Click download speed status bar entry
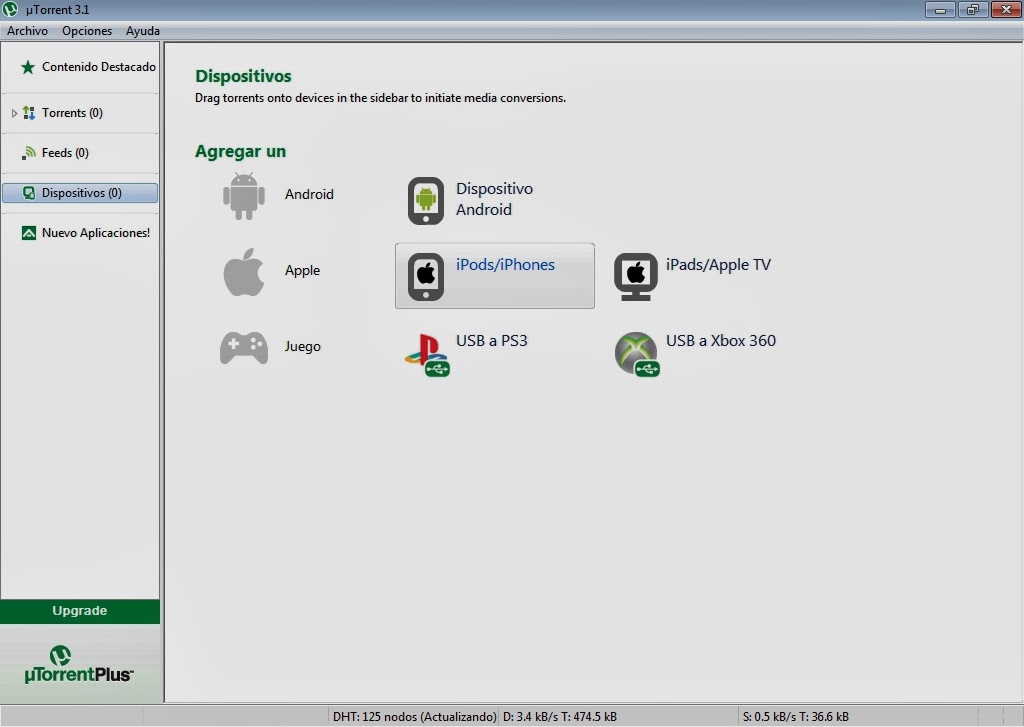 [560, 717]
